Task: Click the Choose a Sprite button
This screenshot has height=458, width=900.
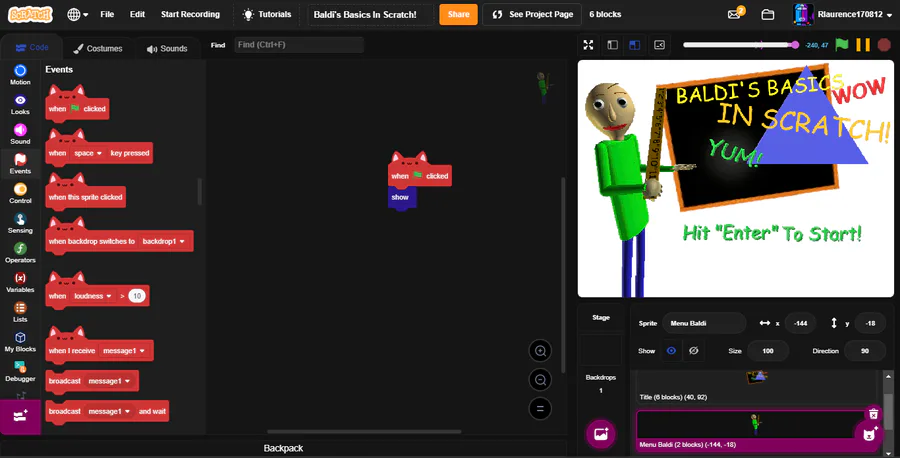Action: tap(870, 434)
